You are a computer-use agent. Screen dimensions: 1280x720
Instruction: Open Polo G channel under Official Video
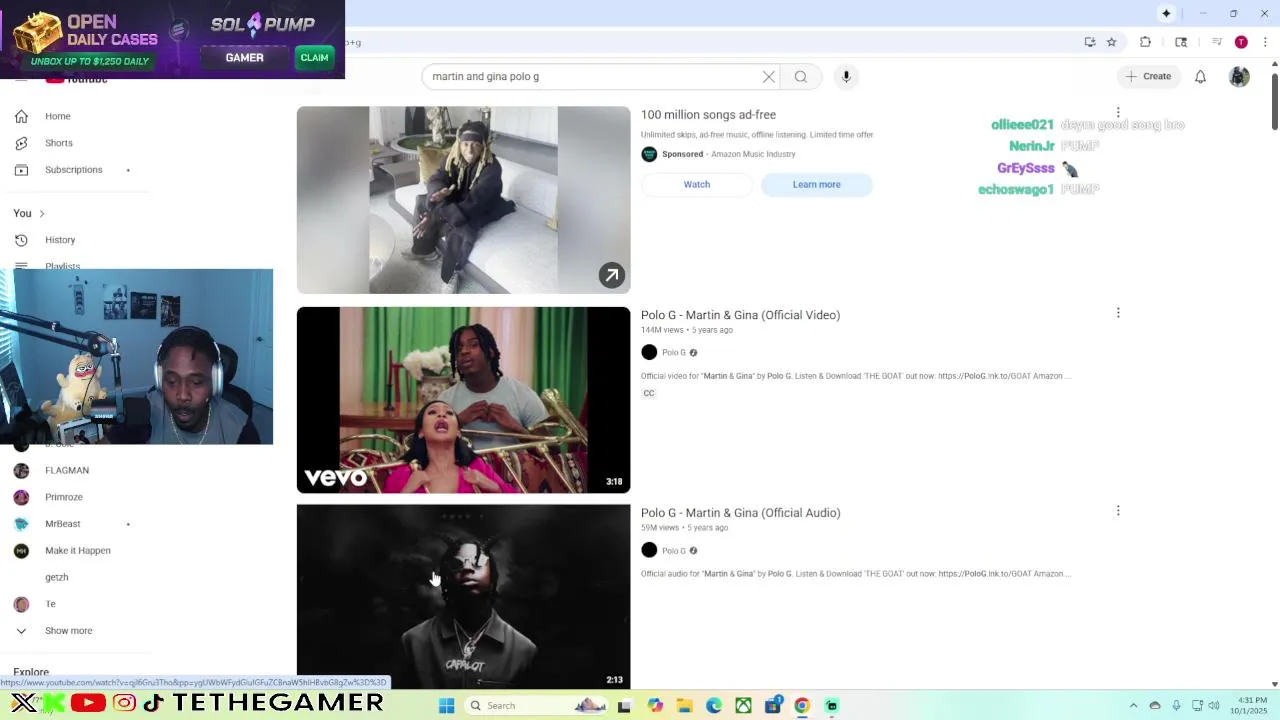pyautogui.click(x=674, y=352)
